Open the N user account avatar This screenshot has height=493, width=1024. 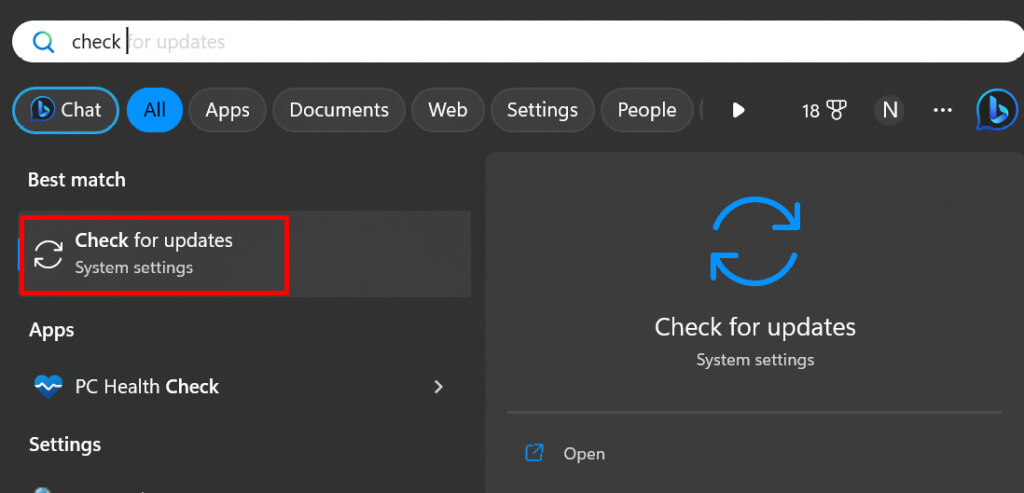click(890, 110)
